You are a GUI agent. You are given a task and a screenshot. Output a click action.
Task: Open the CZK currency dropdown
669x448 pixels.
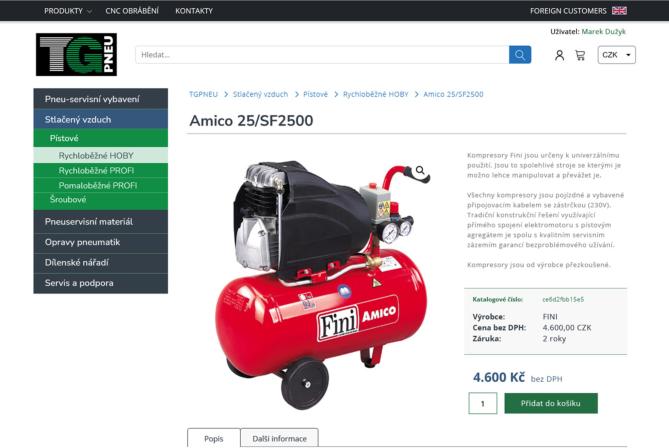(617, 55)
